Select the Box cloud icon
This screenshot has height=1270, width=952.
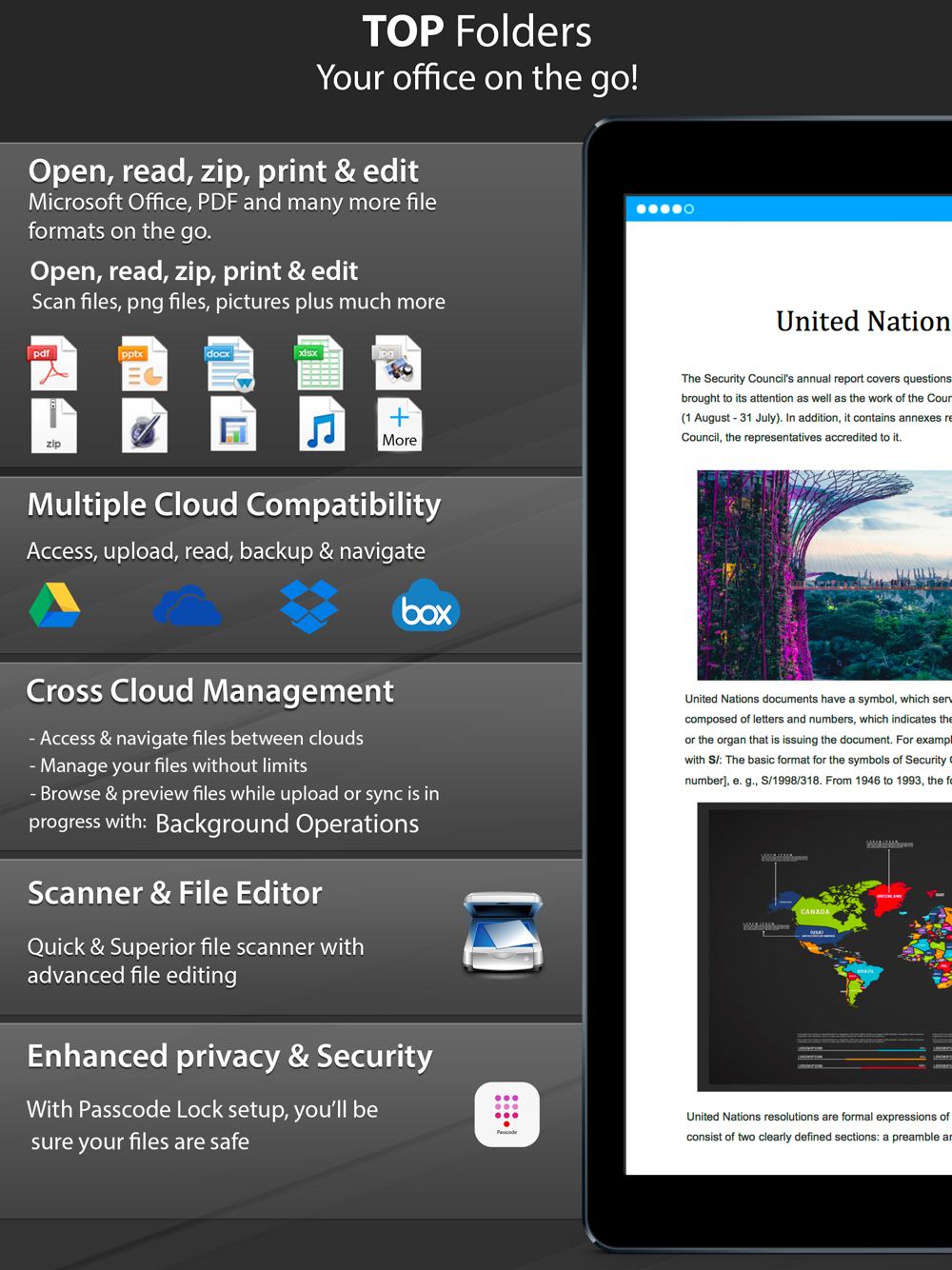pyautogui.click(x=426, y=605)
